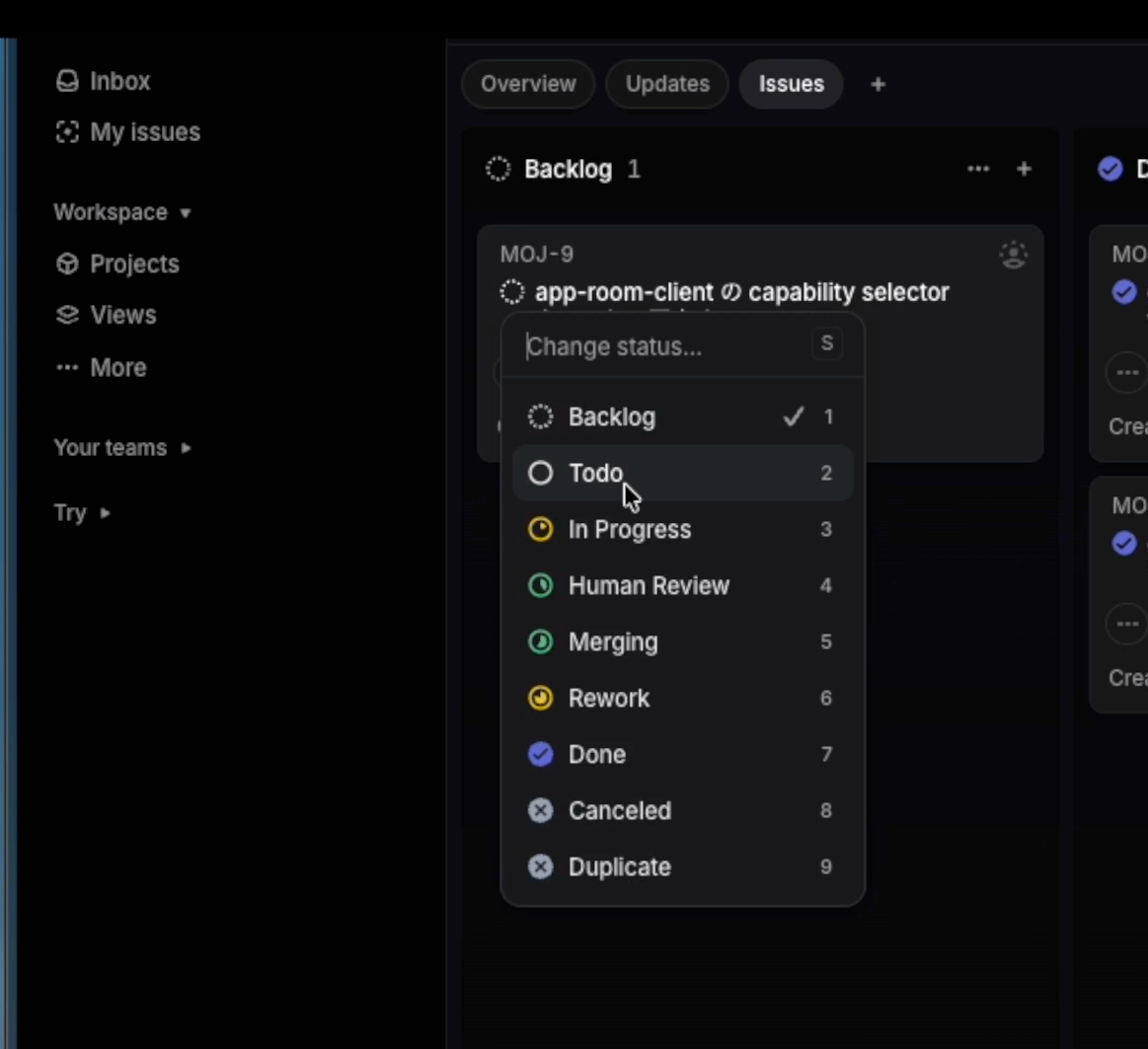
Task: Open the Backlog column options ellipsis
Action: [978, 169]
